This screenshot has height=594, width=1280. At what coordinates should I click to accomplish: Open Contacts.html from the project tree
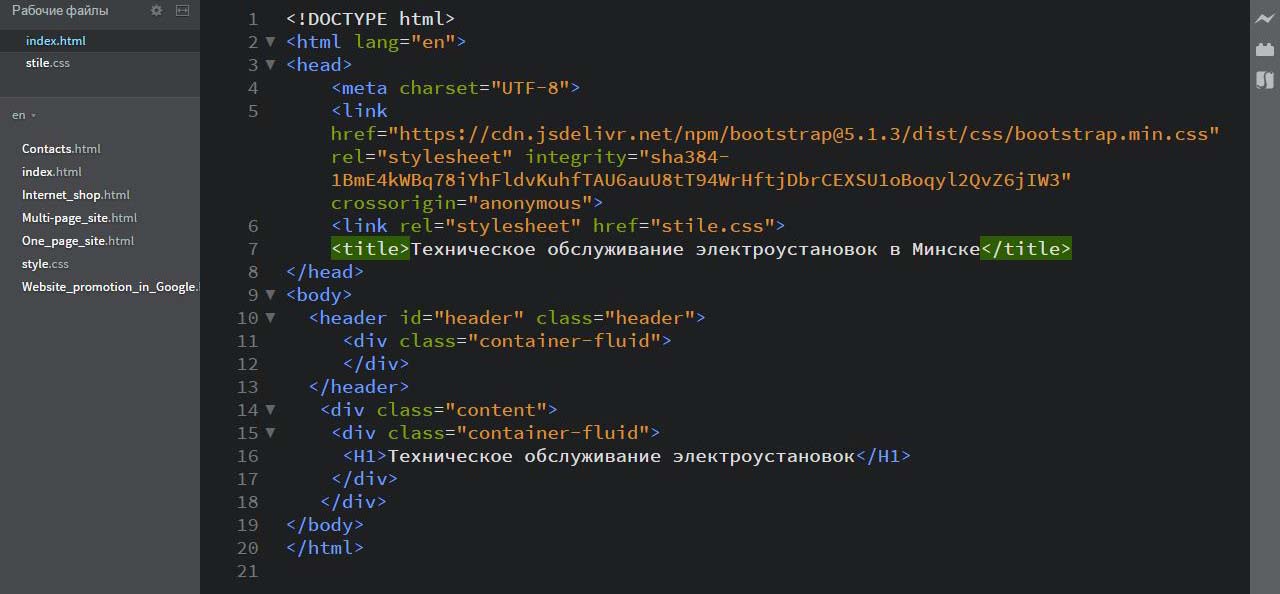click(x=61, y=149)
